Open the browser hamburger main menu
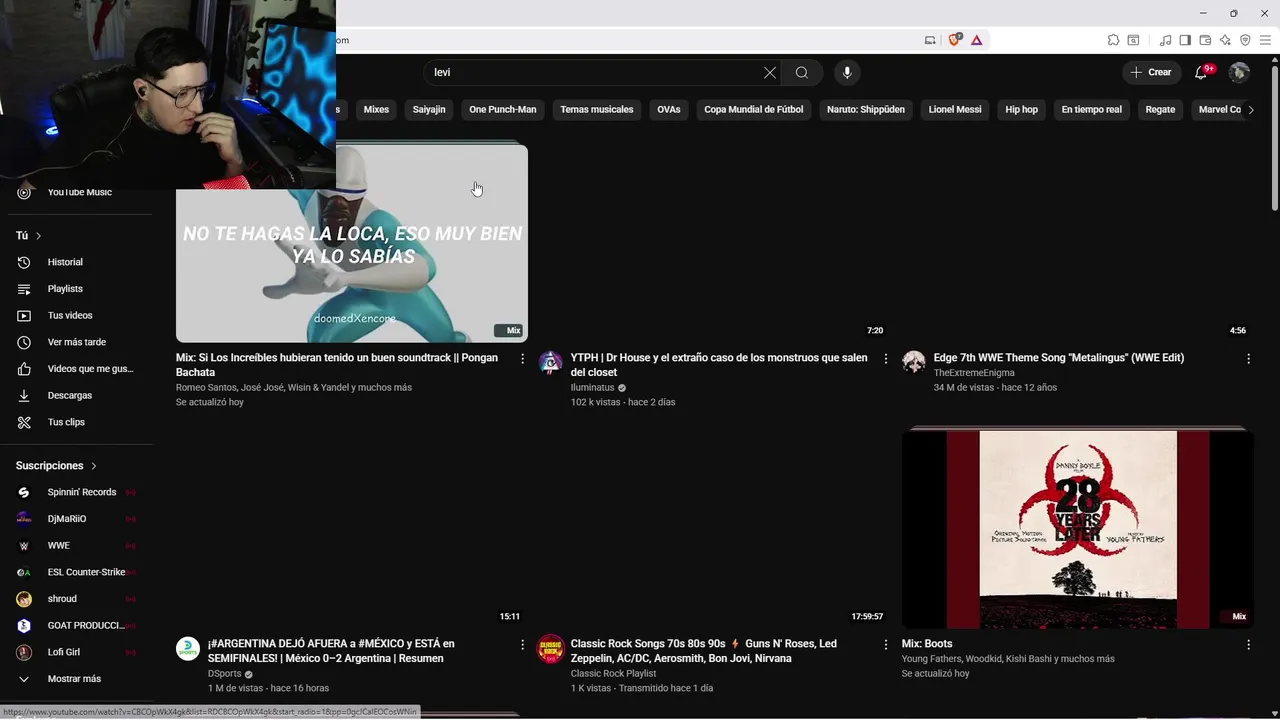 (1265, 40)
